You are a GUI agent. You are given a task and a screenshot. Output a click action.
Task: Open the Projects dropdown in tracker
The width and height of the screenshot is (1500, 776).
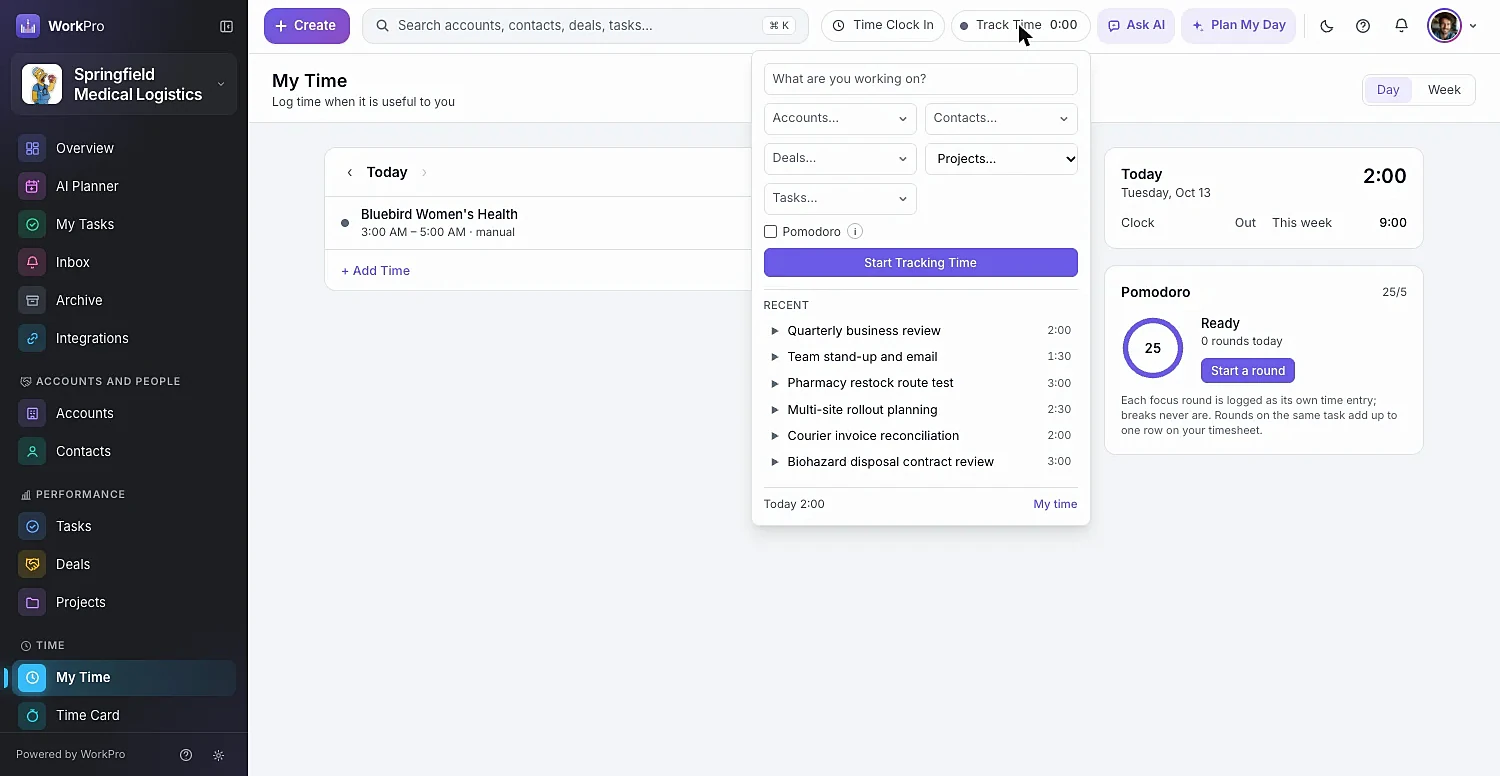1001,158
